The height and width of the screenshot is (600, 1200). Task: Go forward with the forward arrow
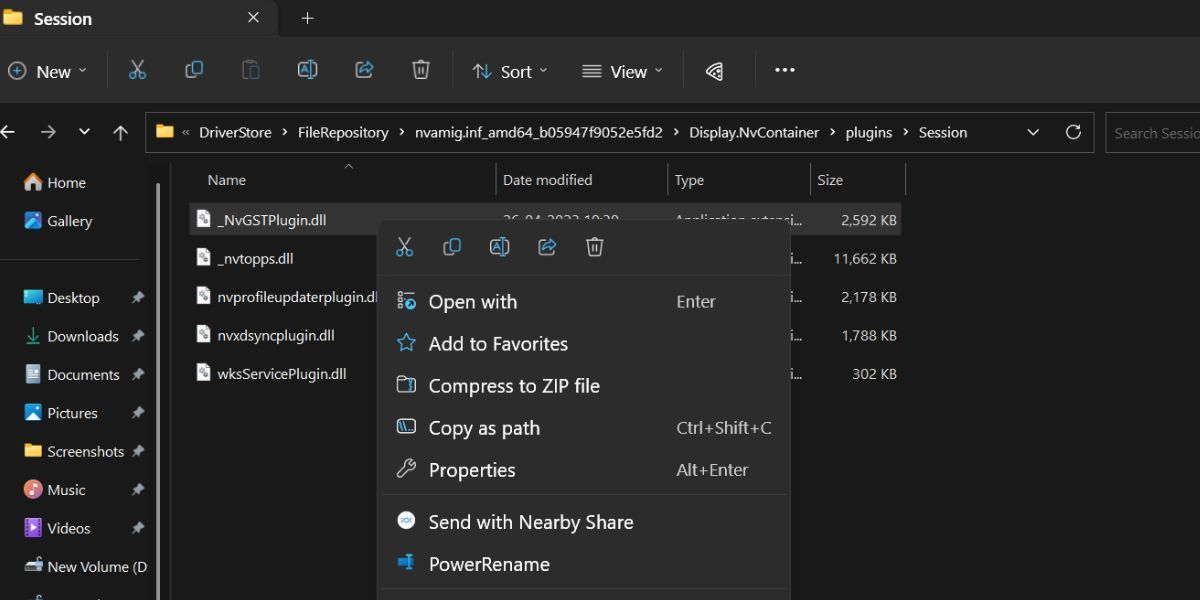click(x=47, y=132)
